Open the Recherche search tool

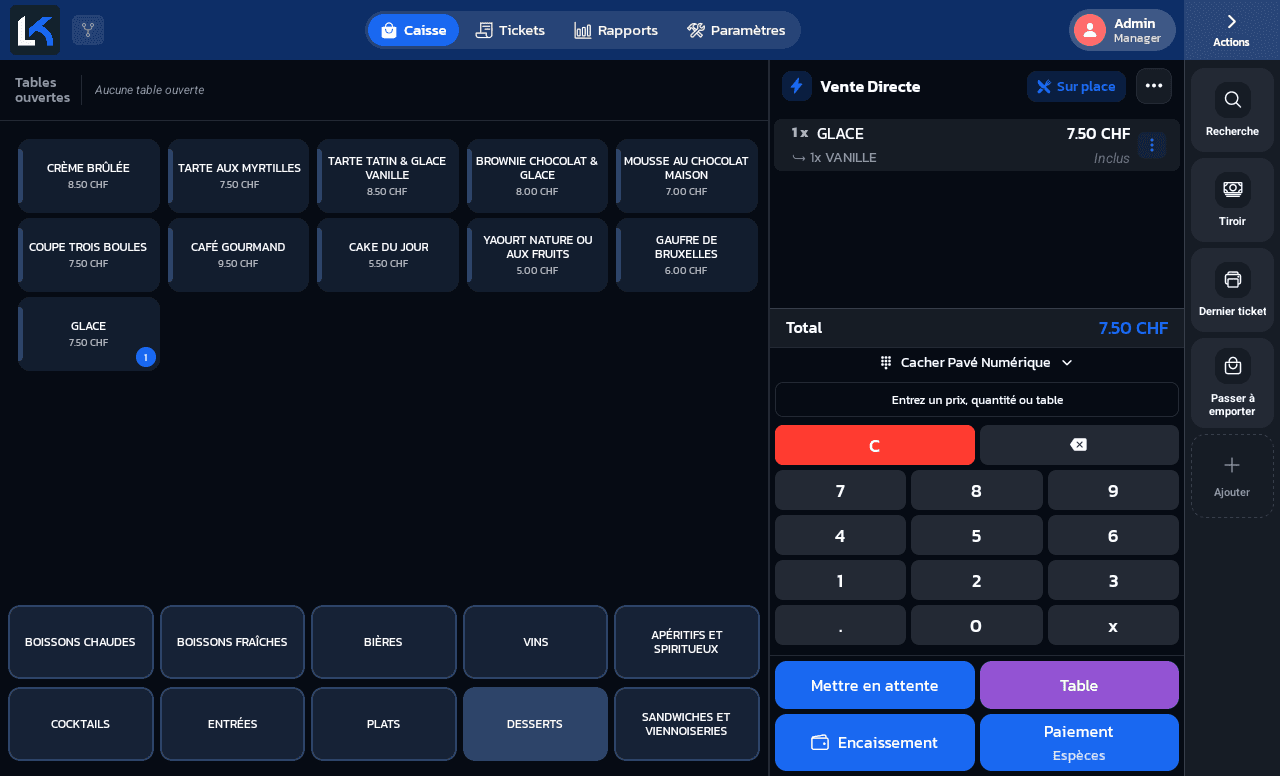1232,110
